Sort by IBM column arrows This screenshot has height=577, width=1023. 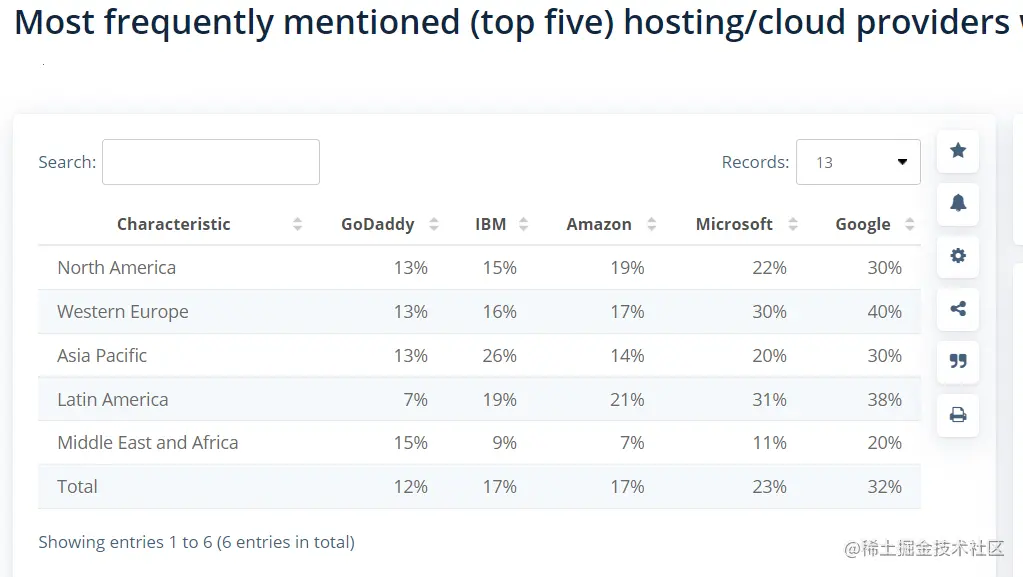523,224
